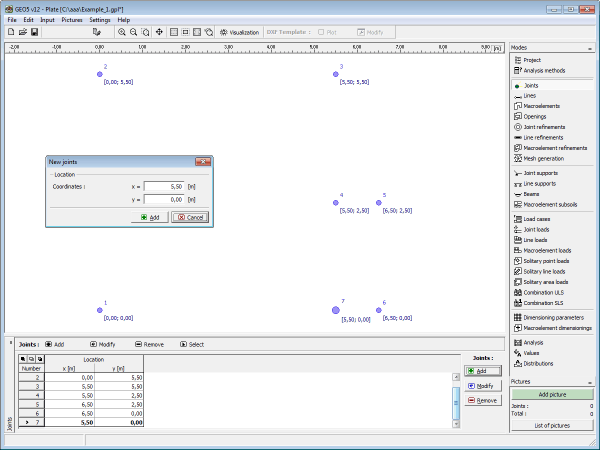Click the Zoom in magnifier icon
The width and height of the screenshot is (600, 450).
pos(122,32)
